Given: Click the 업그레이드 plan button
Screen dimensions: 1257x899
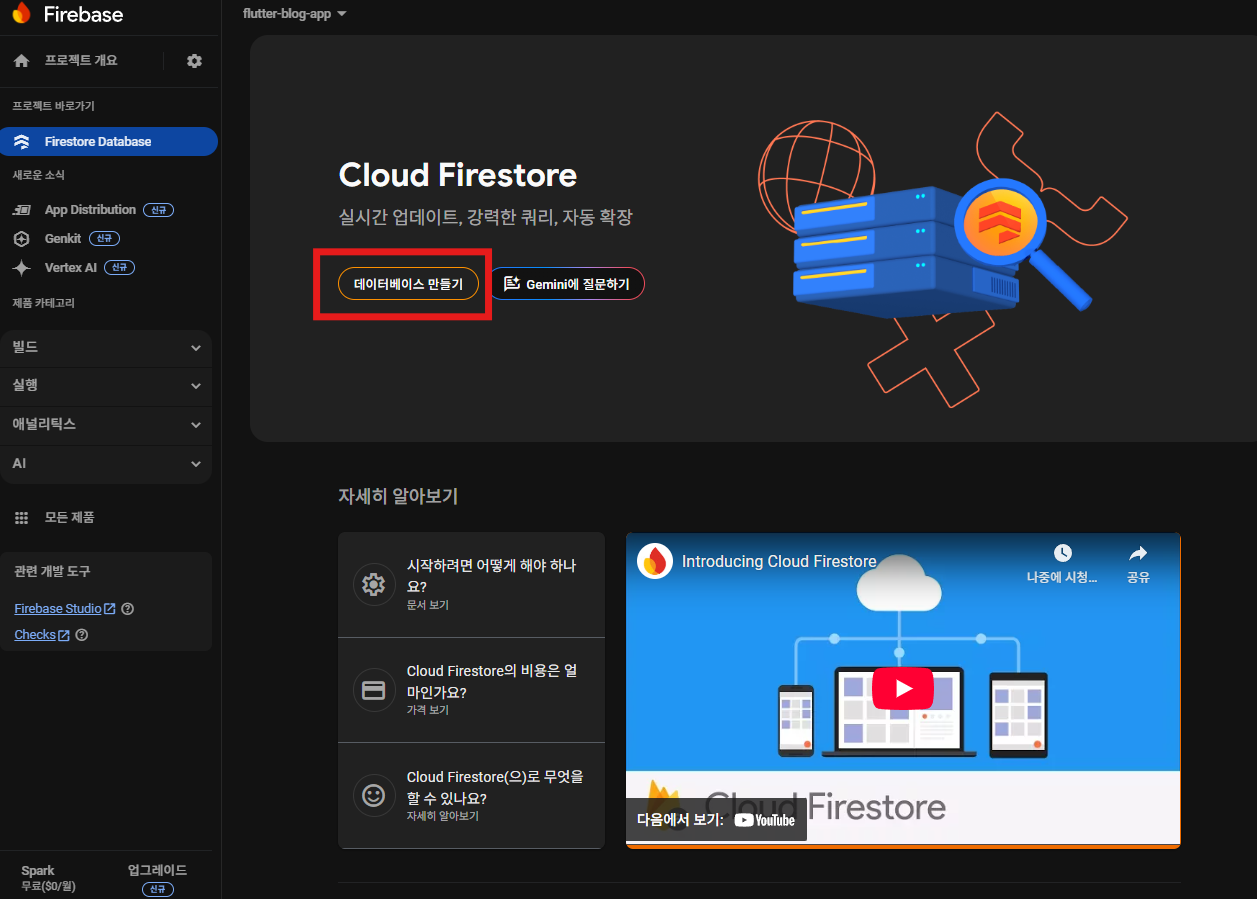Looking at the screenshot, I should pyautogui.click(x=157, y=870).
